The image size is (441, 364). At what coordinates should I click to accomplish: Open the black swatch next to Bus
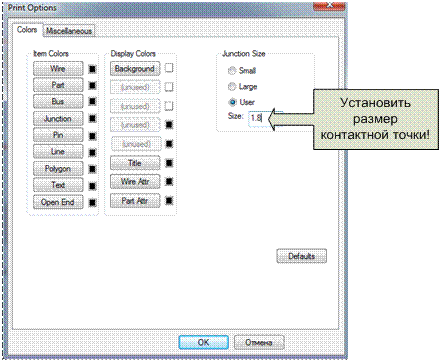(x=92, y=101)
